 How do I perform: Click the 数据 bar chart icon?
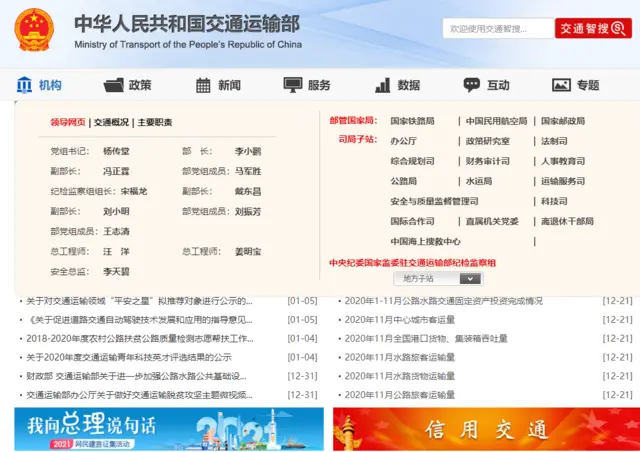[x=382, y=85]
